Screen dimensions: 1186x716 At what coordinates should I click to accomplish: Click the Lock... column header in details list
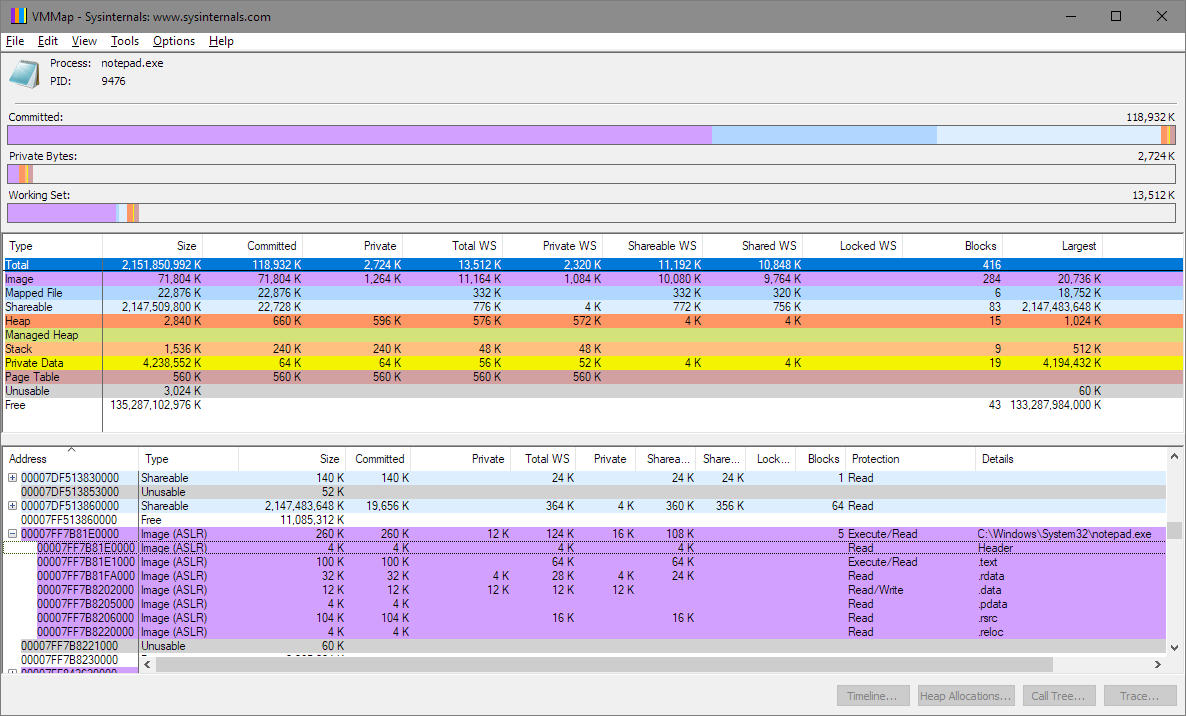(x=771, y=459)
